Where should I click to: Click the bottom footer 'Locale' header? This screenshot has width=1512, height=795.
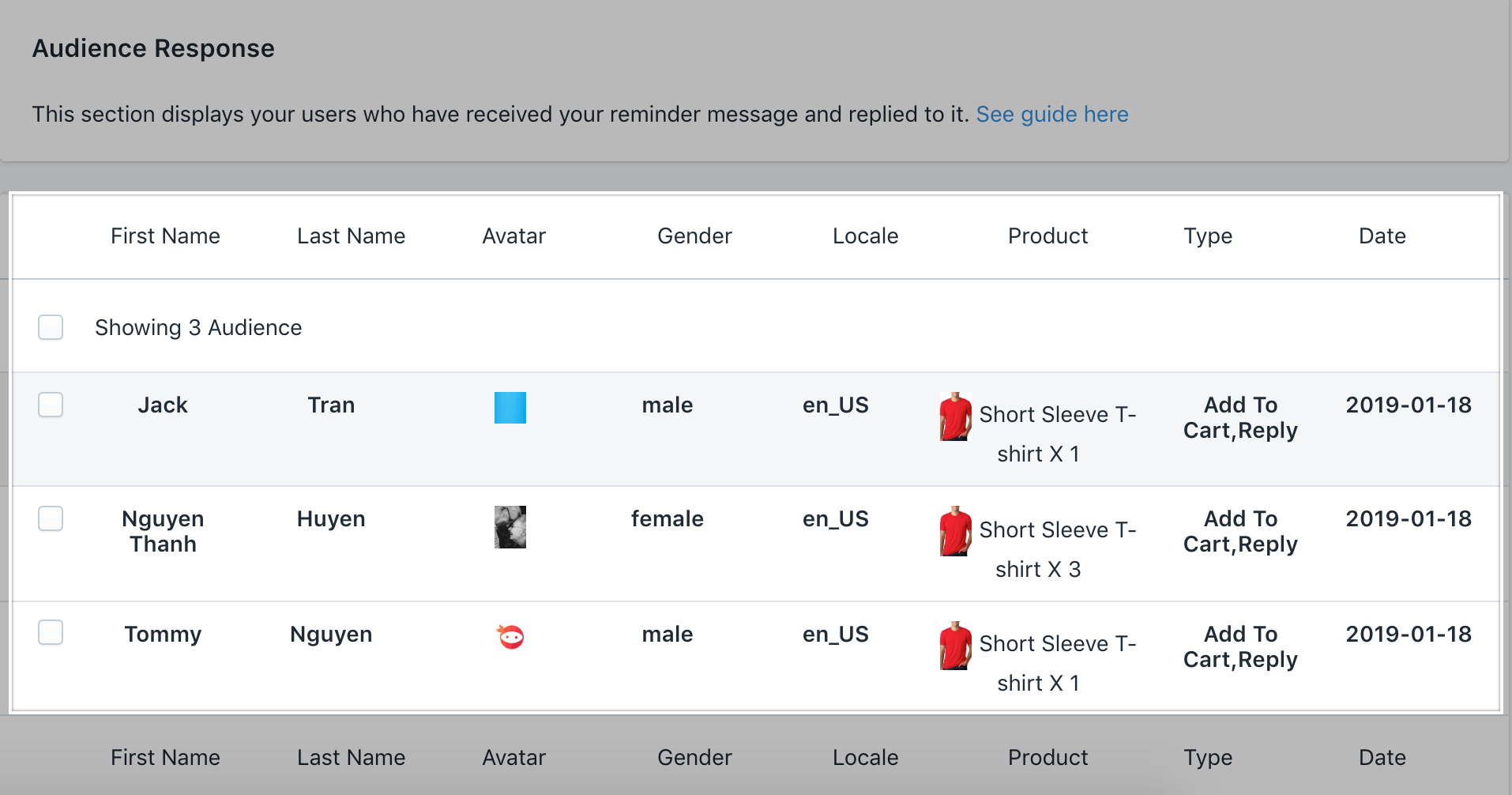[865, 758]
